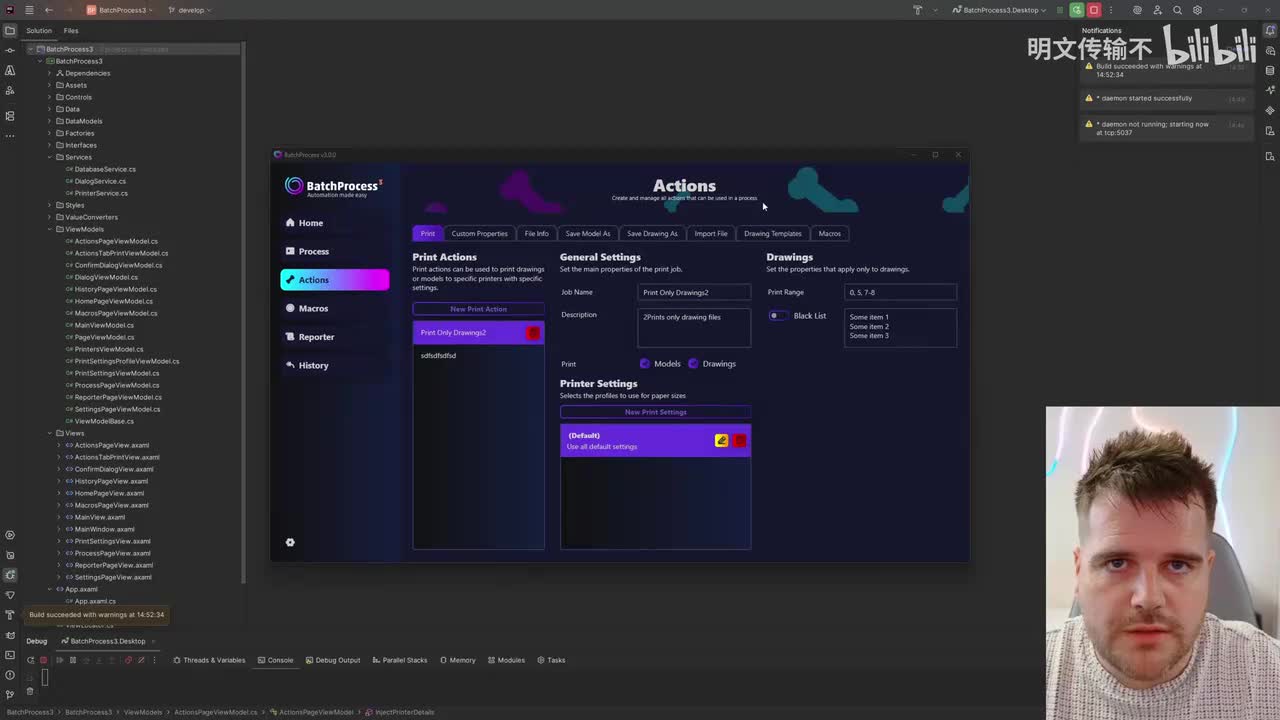Open the Explorer tool window icon
1280x720 pixels.
(x=10, y=30)
